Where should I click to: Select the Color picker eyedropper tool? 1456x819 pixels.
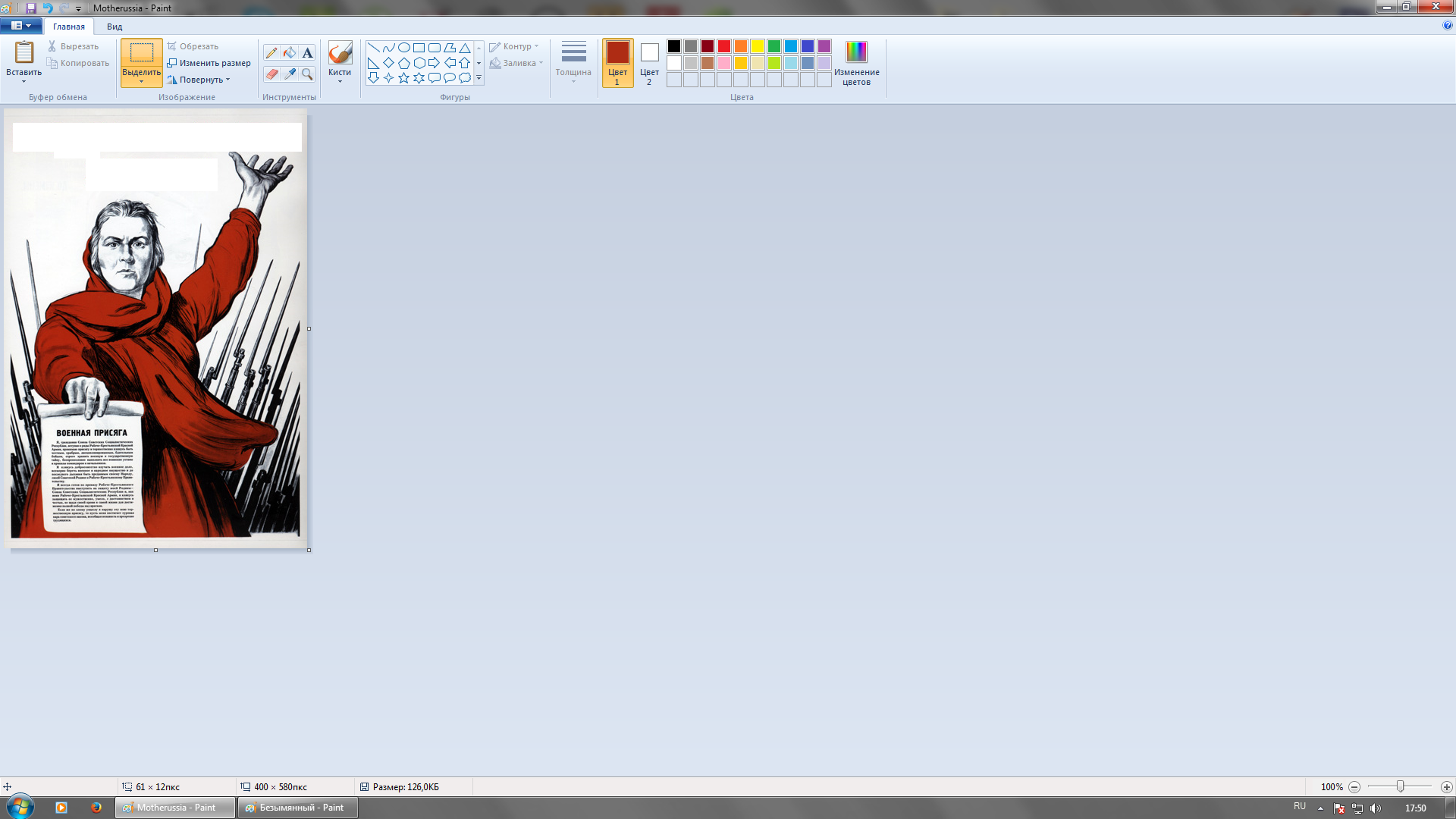[x=290, y=74]
